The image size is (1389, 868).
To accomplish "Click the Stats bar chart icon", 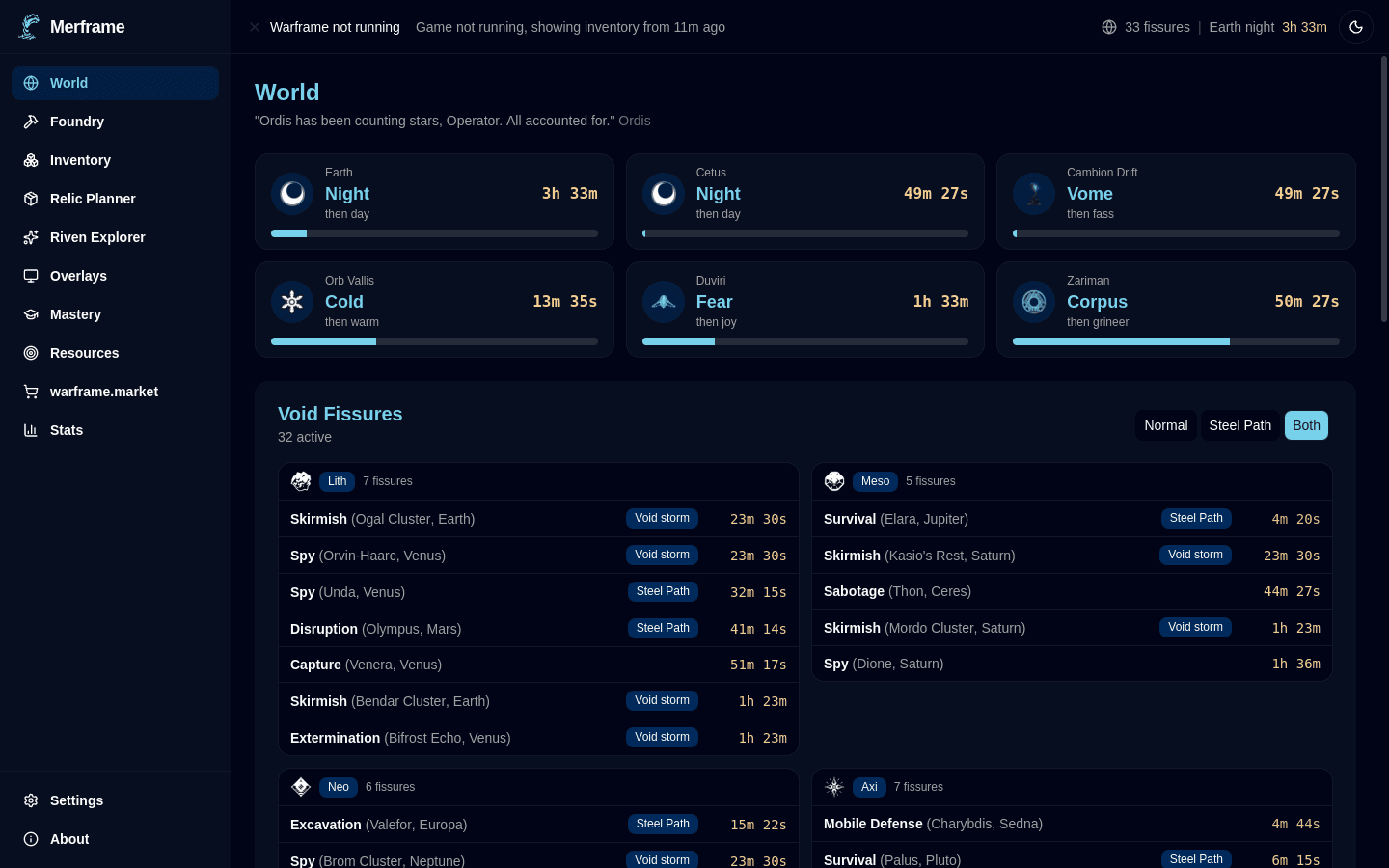I will (x=31, y=430).
